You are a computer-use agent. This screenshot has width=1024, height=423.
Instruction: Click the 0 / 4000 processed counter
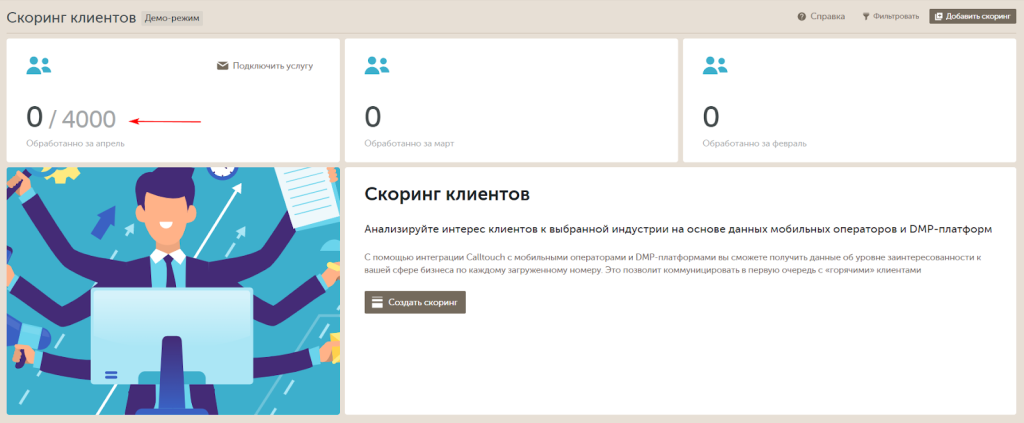tap(71, 119)
